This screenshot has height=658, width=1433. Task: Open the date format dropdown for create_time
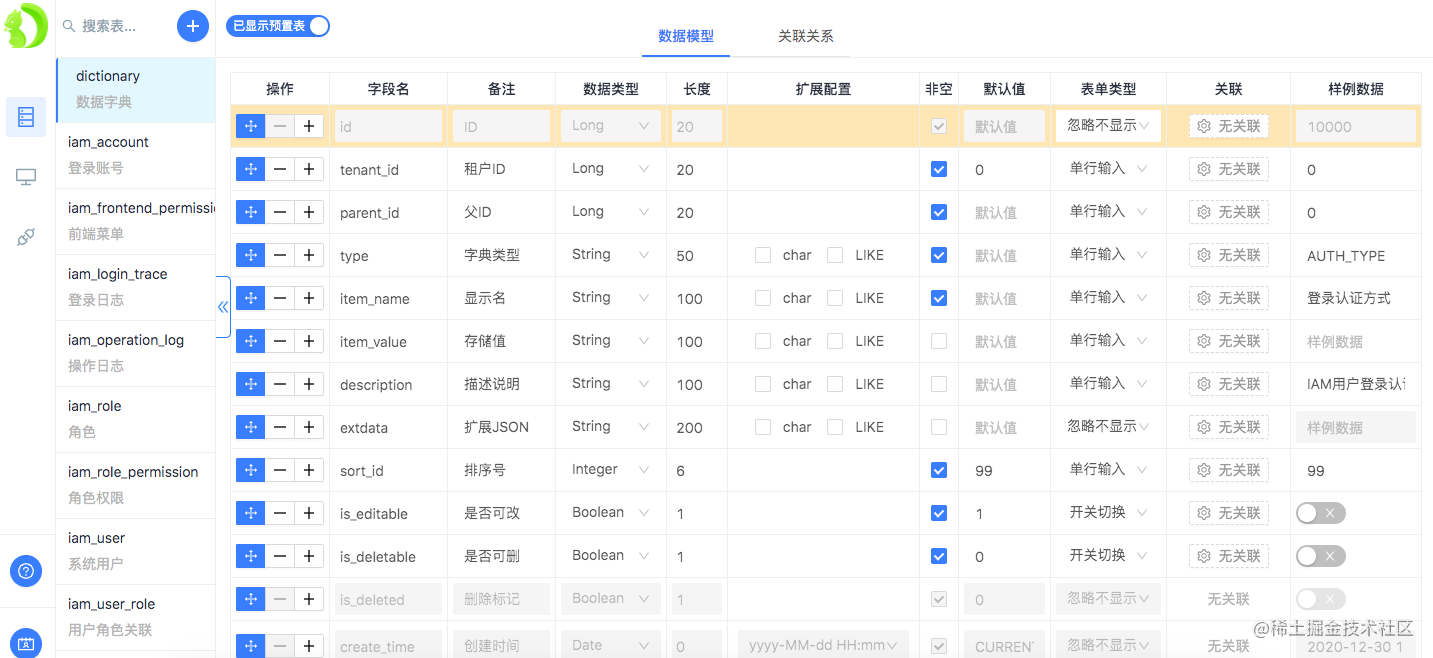pos(824,646)
